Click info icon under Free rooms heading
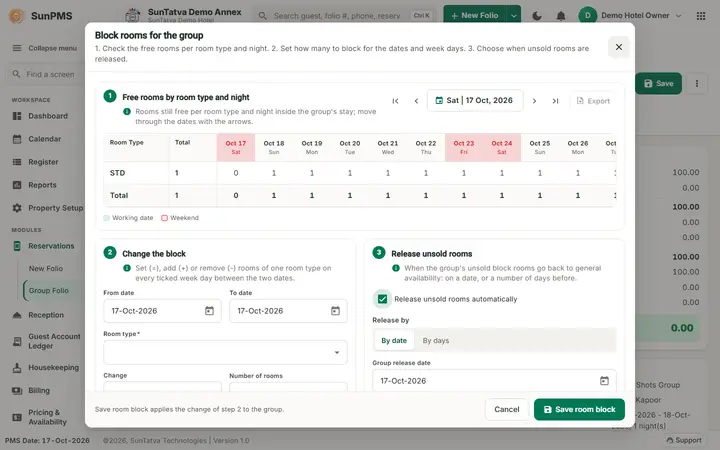Image resolution: width=720 pixels, height=450 pixels. coord(127,112)
